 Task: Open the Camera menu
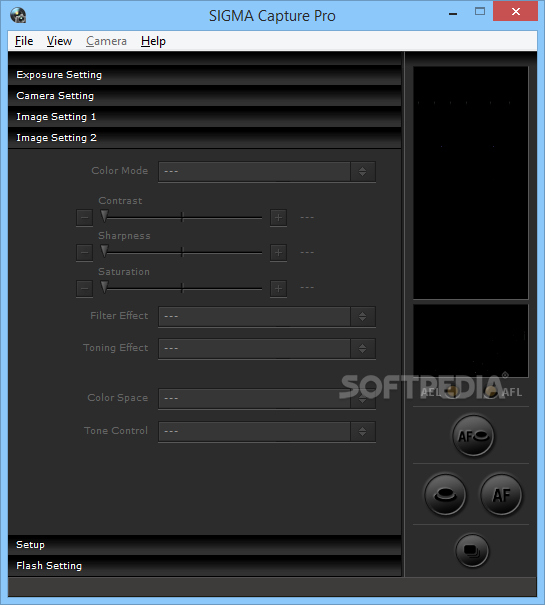pos(106,41)
